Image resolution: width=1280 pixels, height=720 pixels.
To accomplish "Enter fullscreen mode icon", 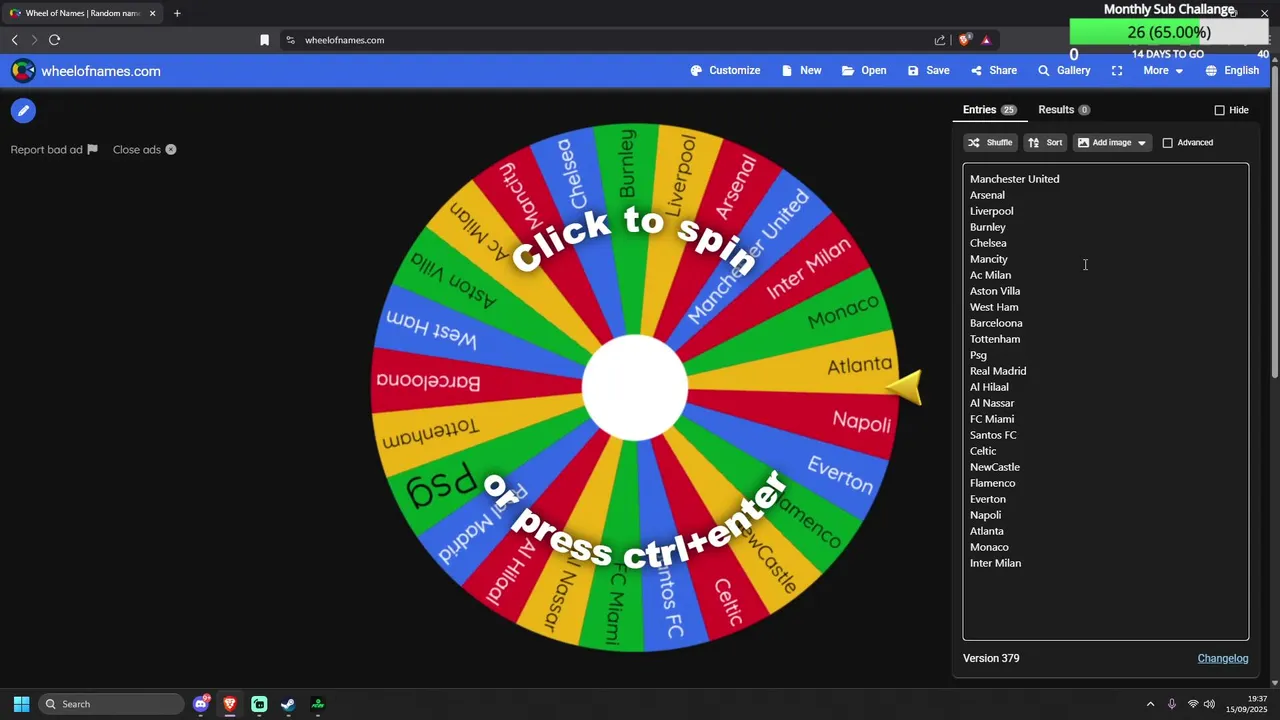I will pos(1117,71).
